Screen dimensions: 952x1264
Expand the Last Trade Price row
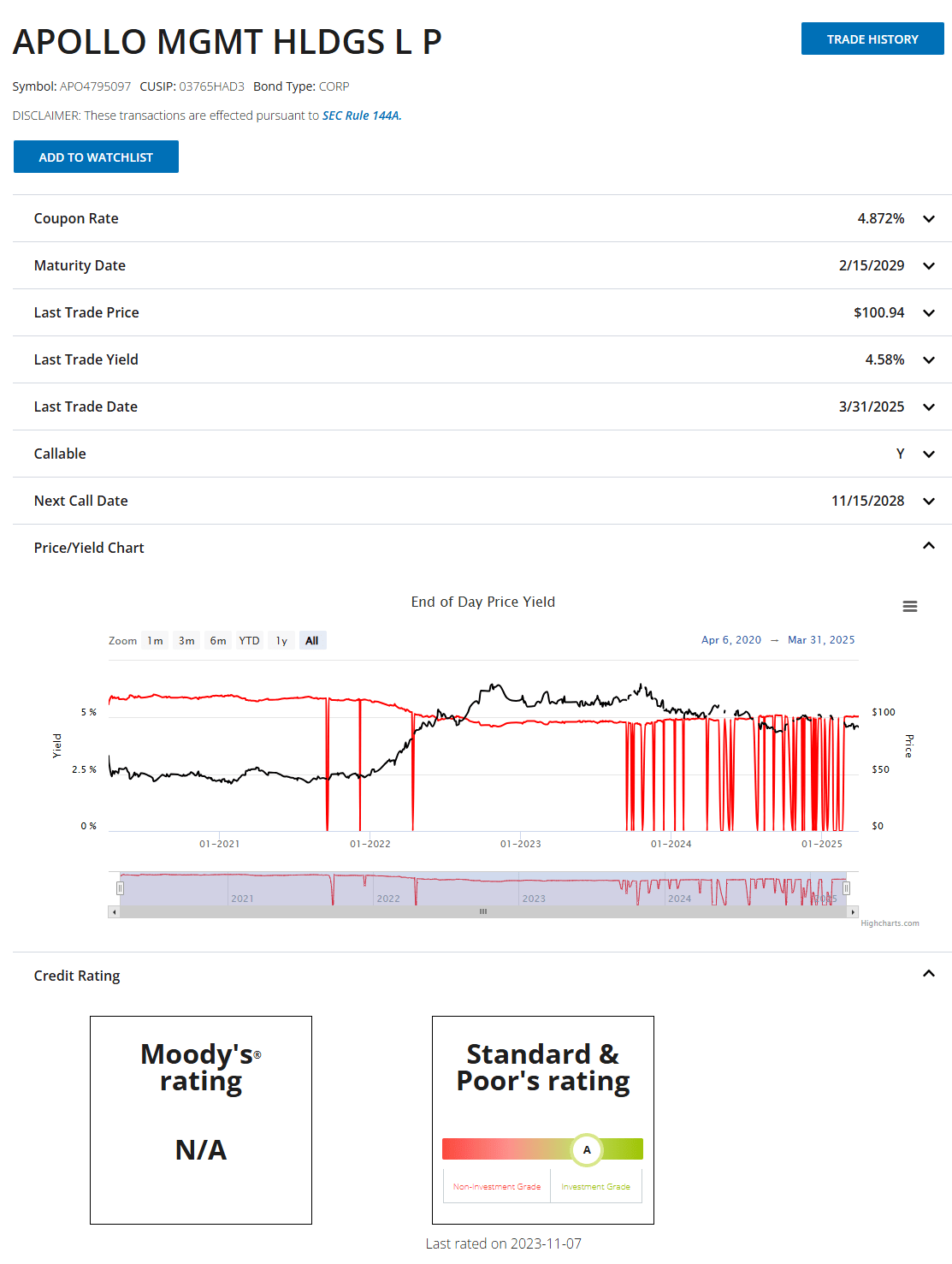[x=929, y=313]
